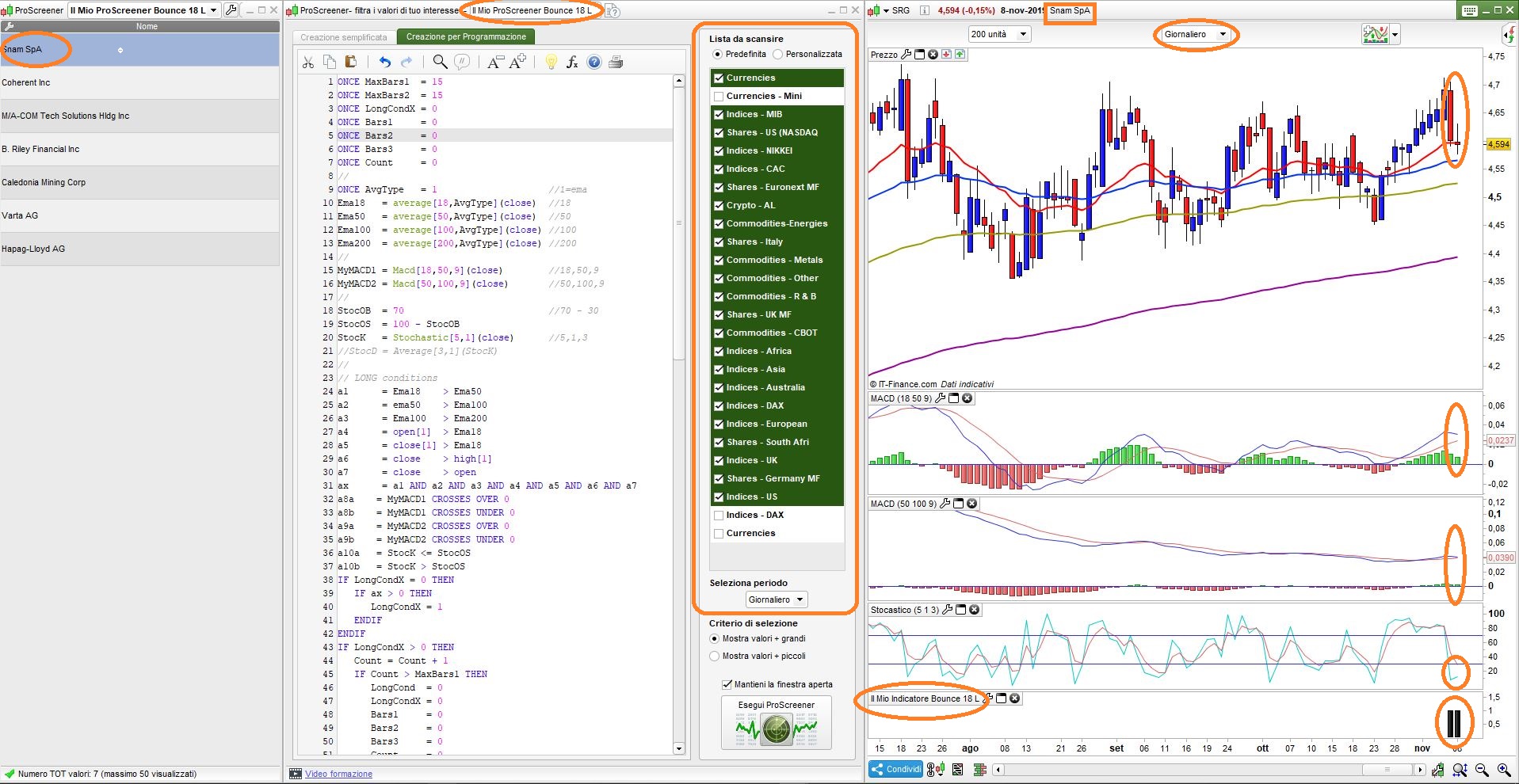The image size is (1519, 784).
Task: Select the Predefinita list option
Action: point(717,54)
